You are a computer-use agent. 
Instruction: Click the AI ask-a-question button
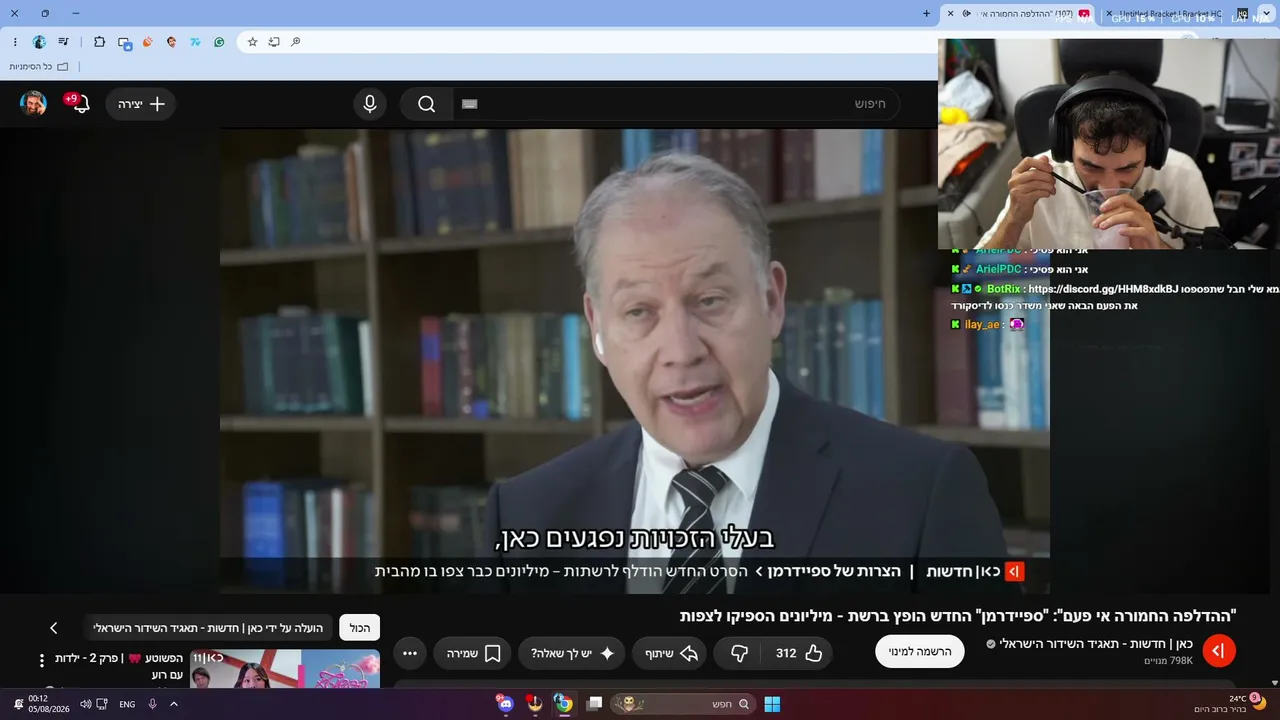(x=573, y=653)
